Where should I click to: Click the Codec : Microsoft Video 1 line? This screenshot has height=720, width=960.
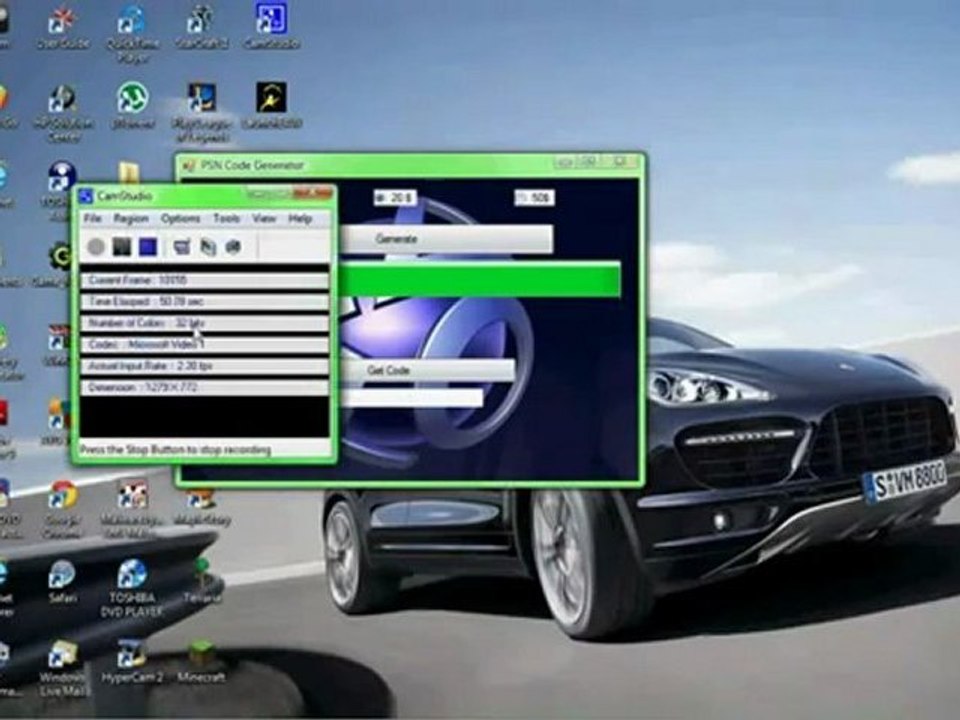coord(204,345)
